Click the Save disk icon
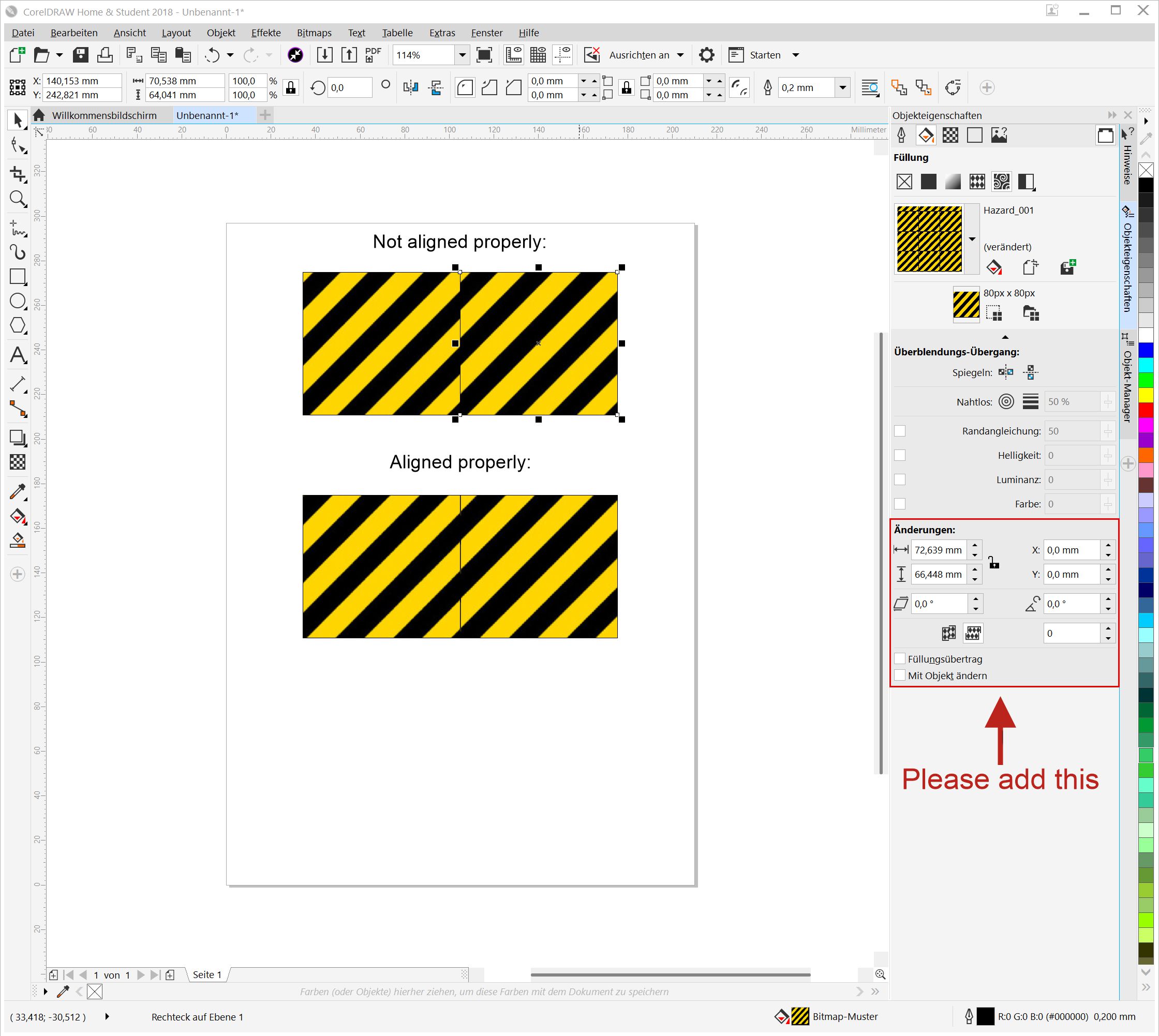 80,55
